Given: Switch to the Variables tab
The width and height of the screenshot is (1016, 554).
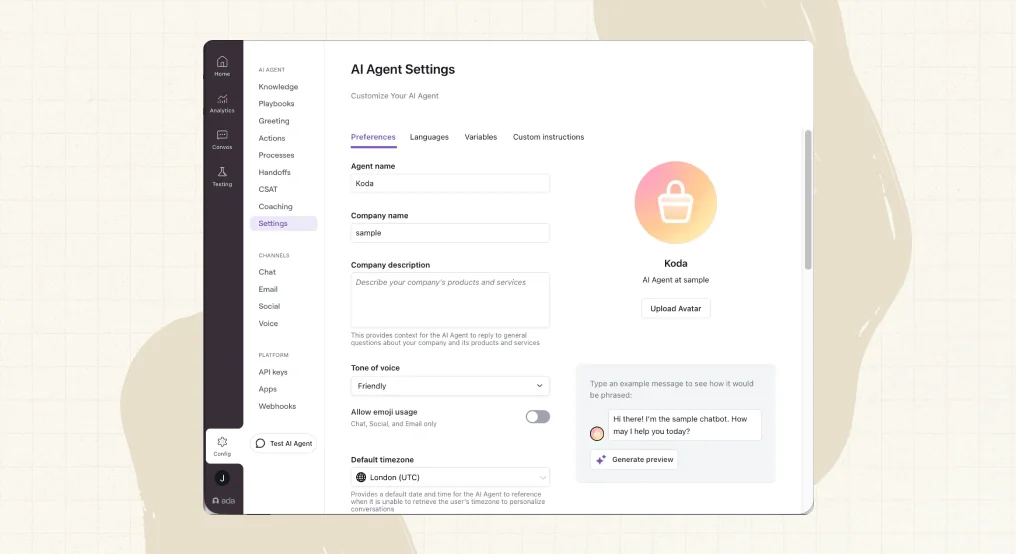Looking at the screenshot, I should tap(481, 137).
